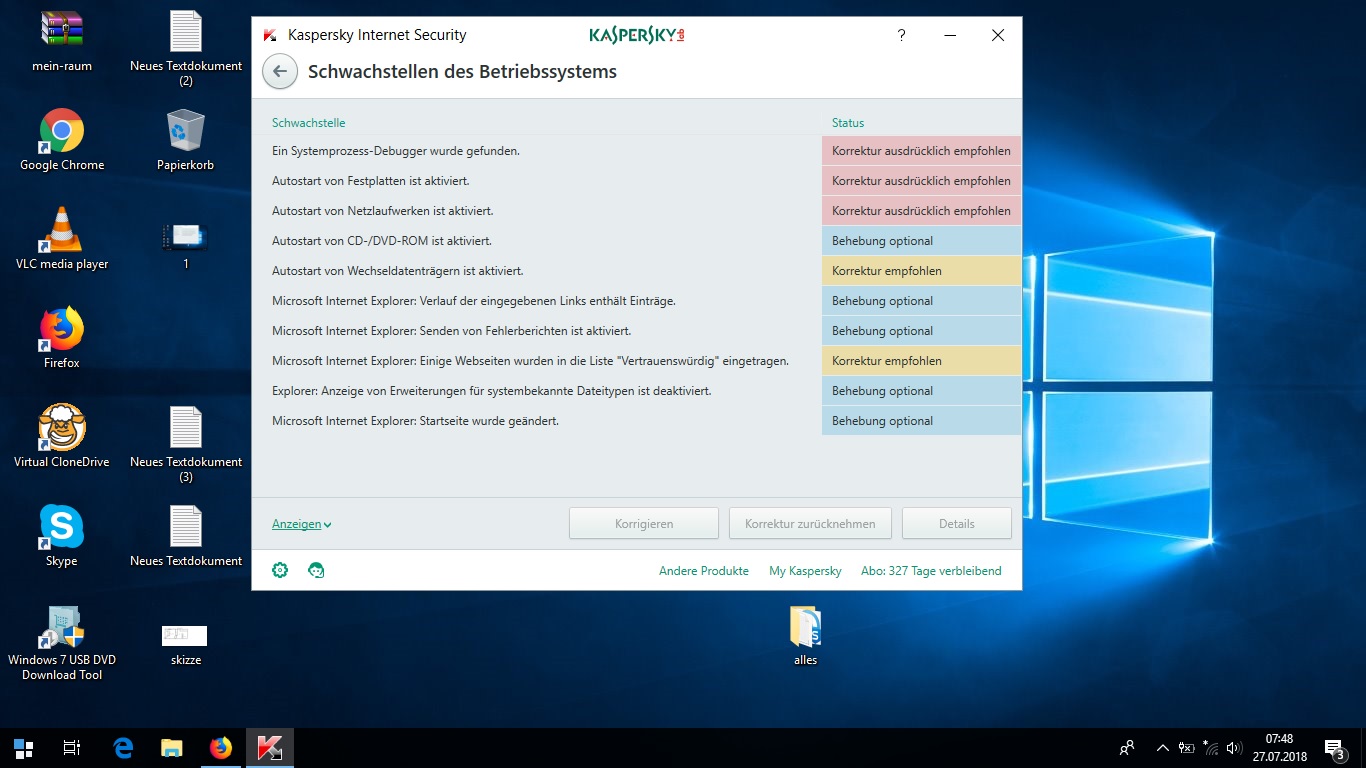This screenshot has width=1366, height=768.
Task: Select Systemprozess-Debugger wurde gefunden row
Action: [637, 151]
